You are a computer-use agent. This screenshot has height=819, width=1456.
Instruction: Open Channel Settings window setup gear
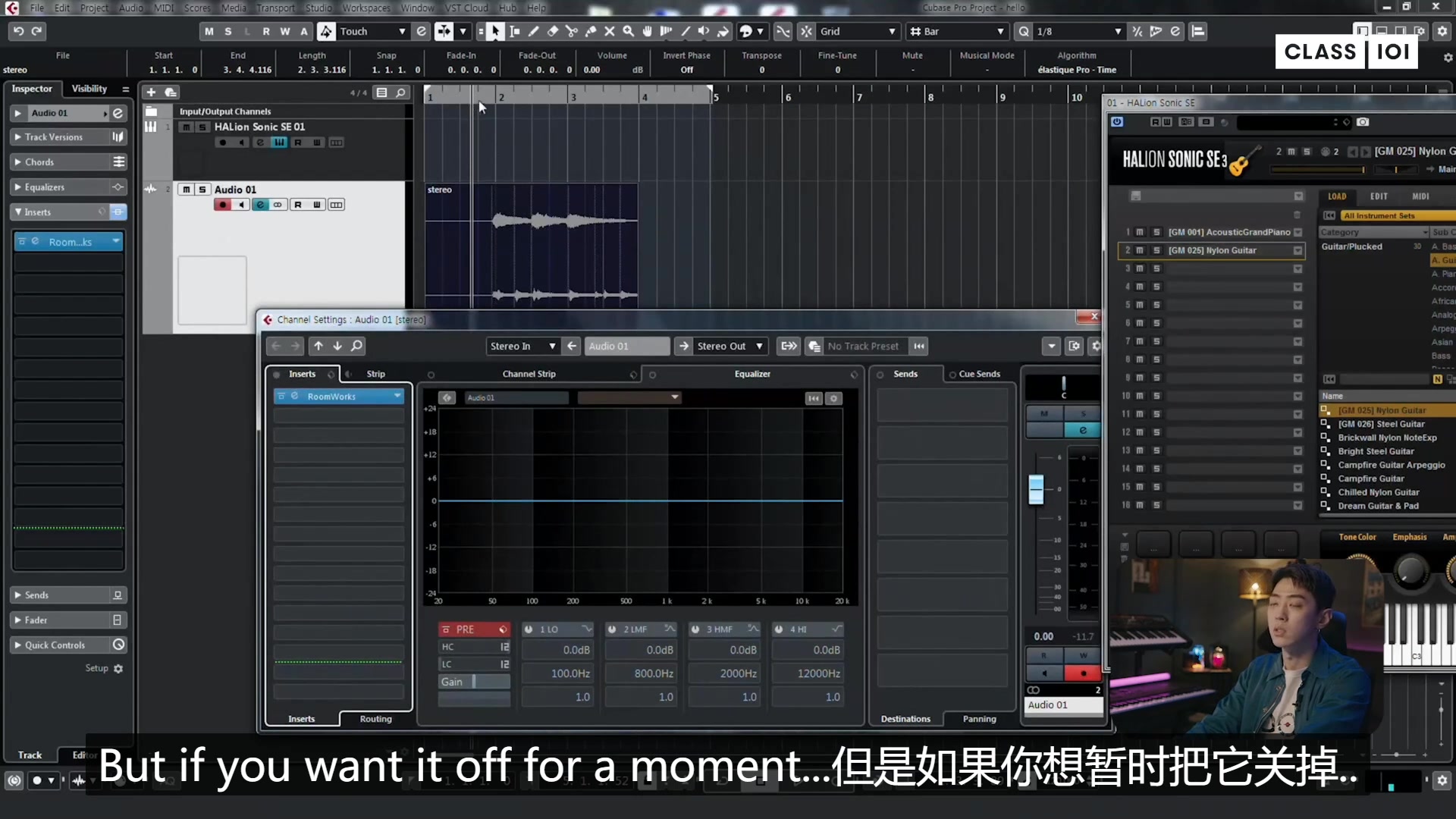click(x=1095, y=346)
